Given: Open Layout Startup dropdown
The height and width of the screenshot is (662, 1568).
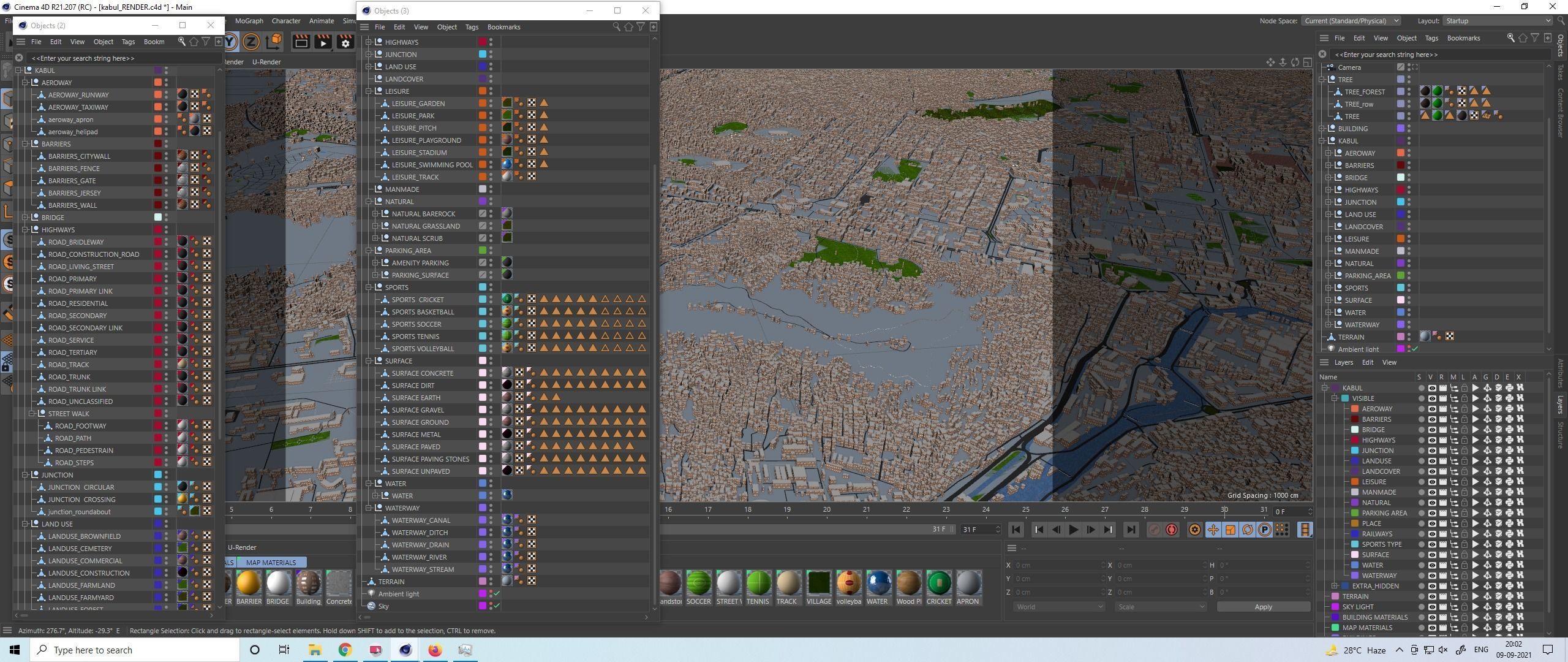Looking at the screenshot, I should (1498, 21).
